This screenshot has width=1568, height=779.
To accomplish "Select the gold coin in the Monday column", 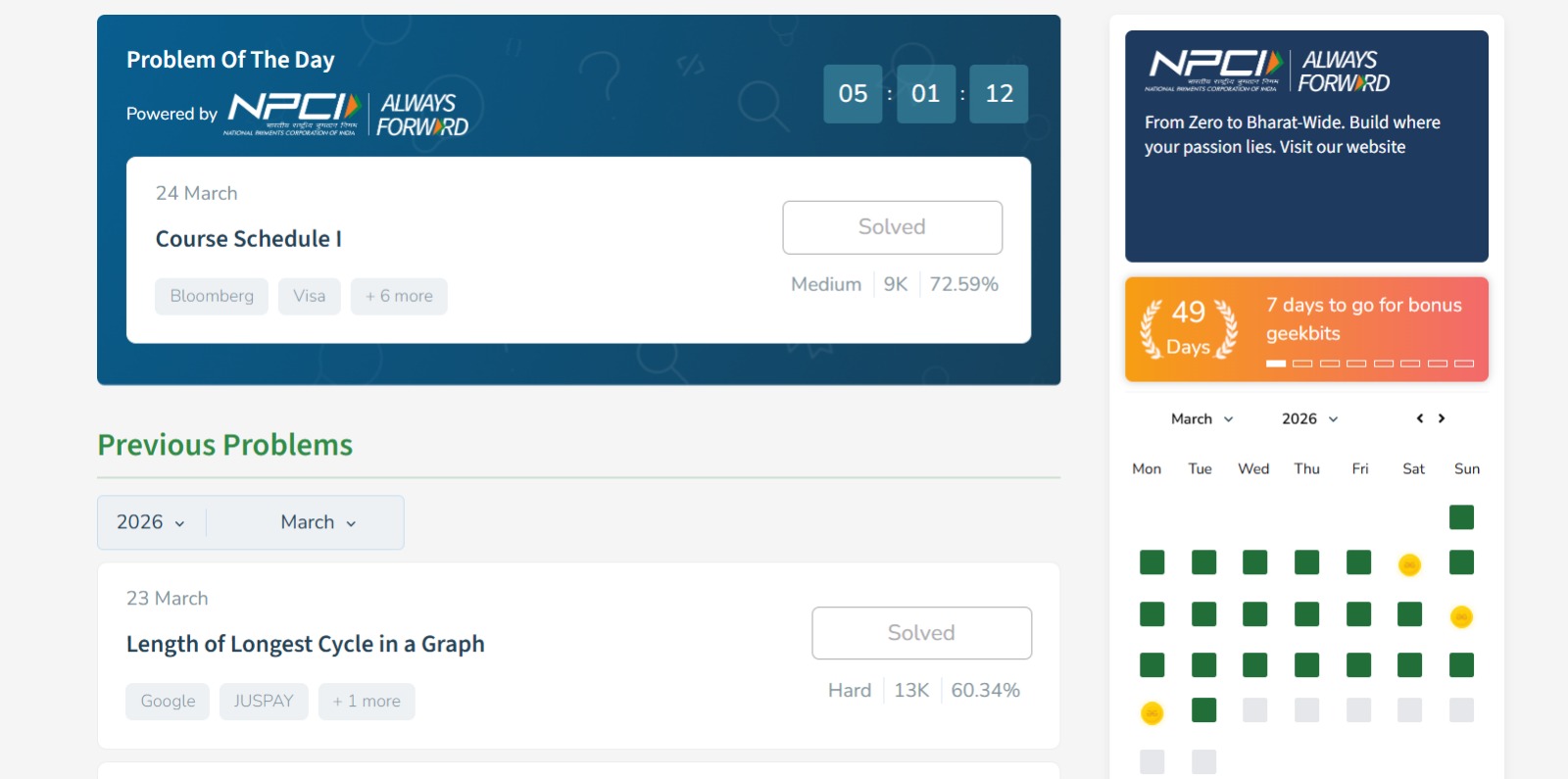I will click(1152, 712).
